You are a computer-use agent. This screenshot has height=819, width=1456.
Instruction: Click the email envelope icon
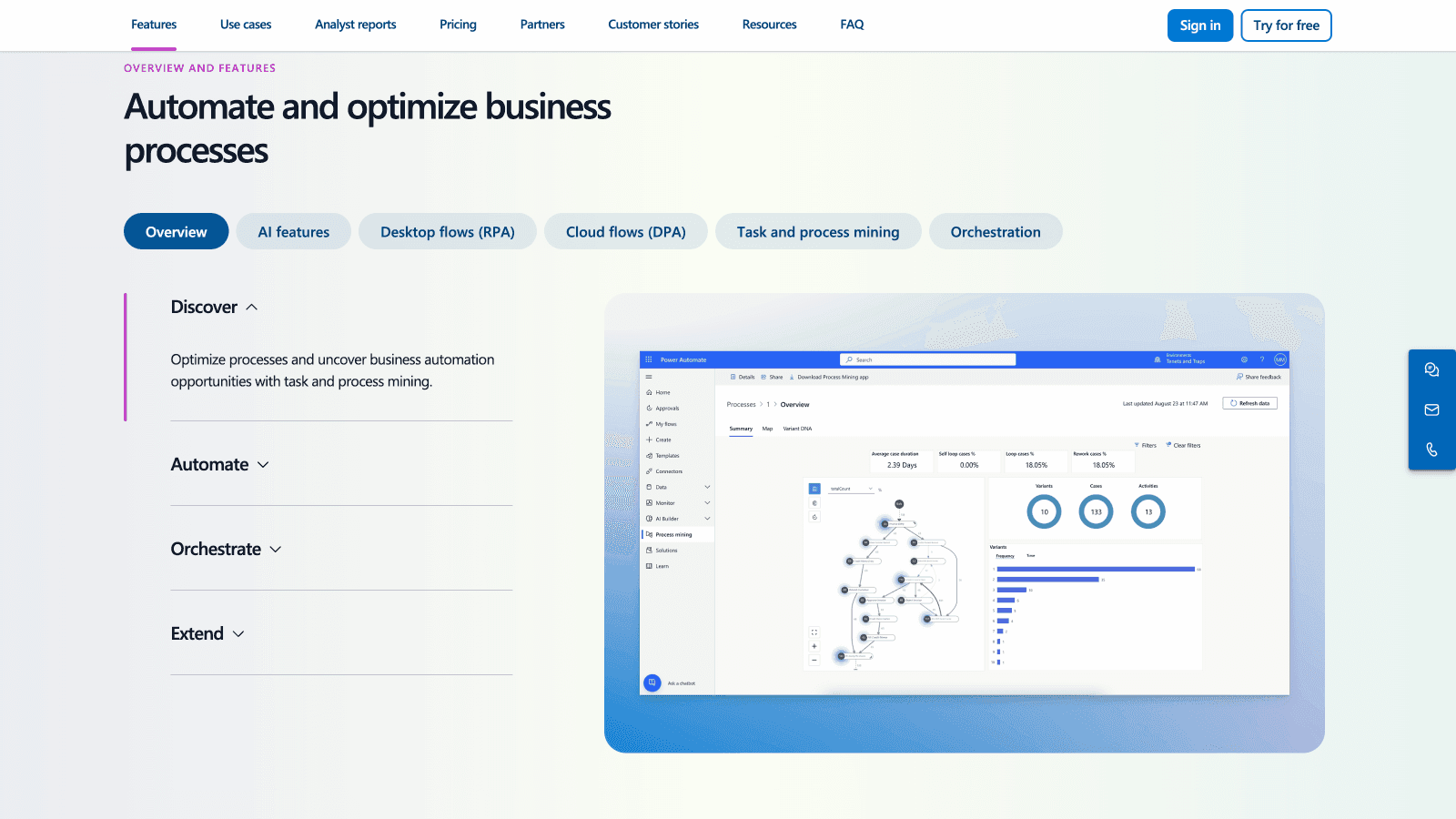(x=1431, y=409)
